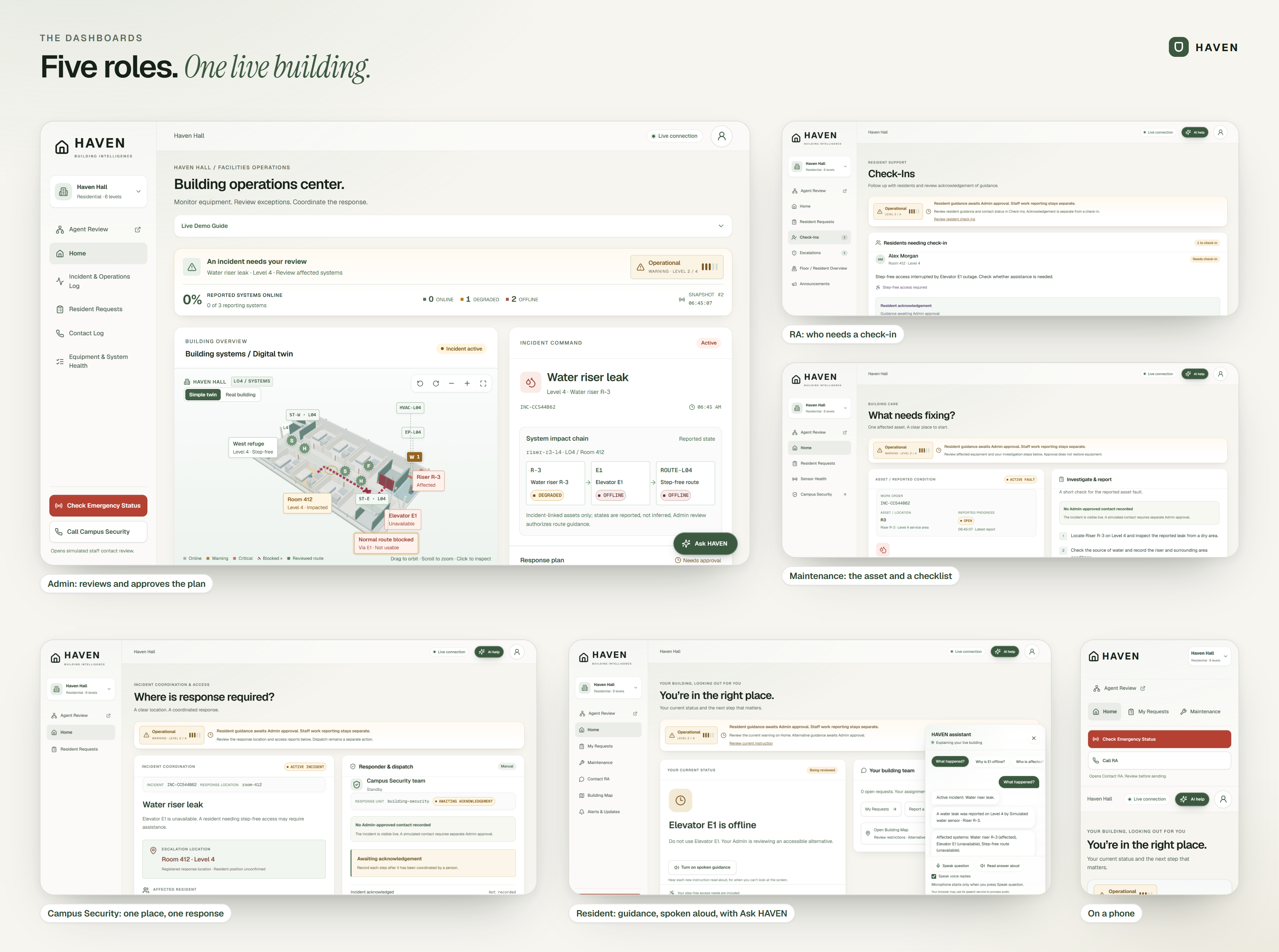Viewport: 1279px width, 952px height.
Task: Open Floor / Resident Overview in RA sidebar
Action: tap(819, 269)
